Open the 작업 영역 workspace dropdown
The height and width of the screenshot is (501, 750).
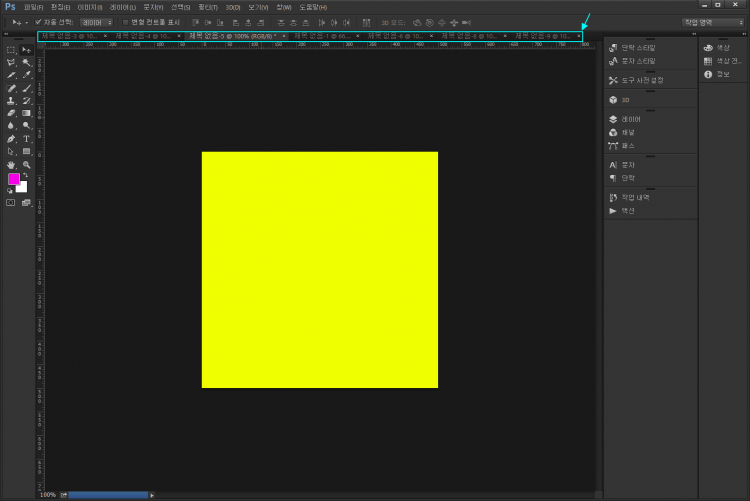pos(714,21)
